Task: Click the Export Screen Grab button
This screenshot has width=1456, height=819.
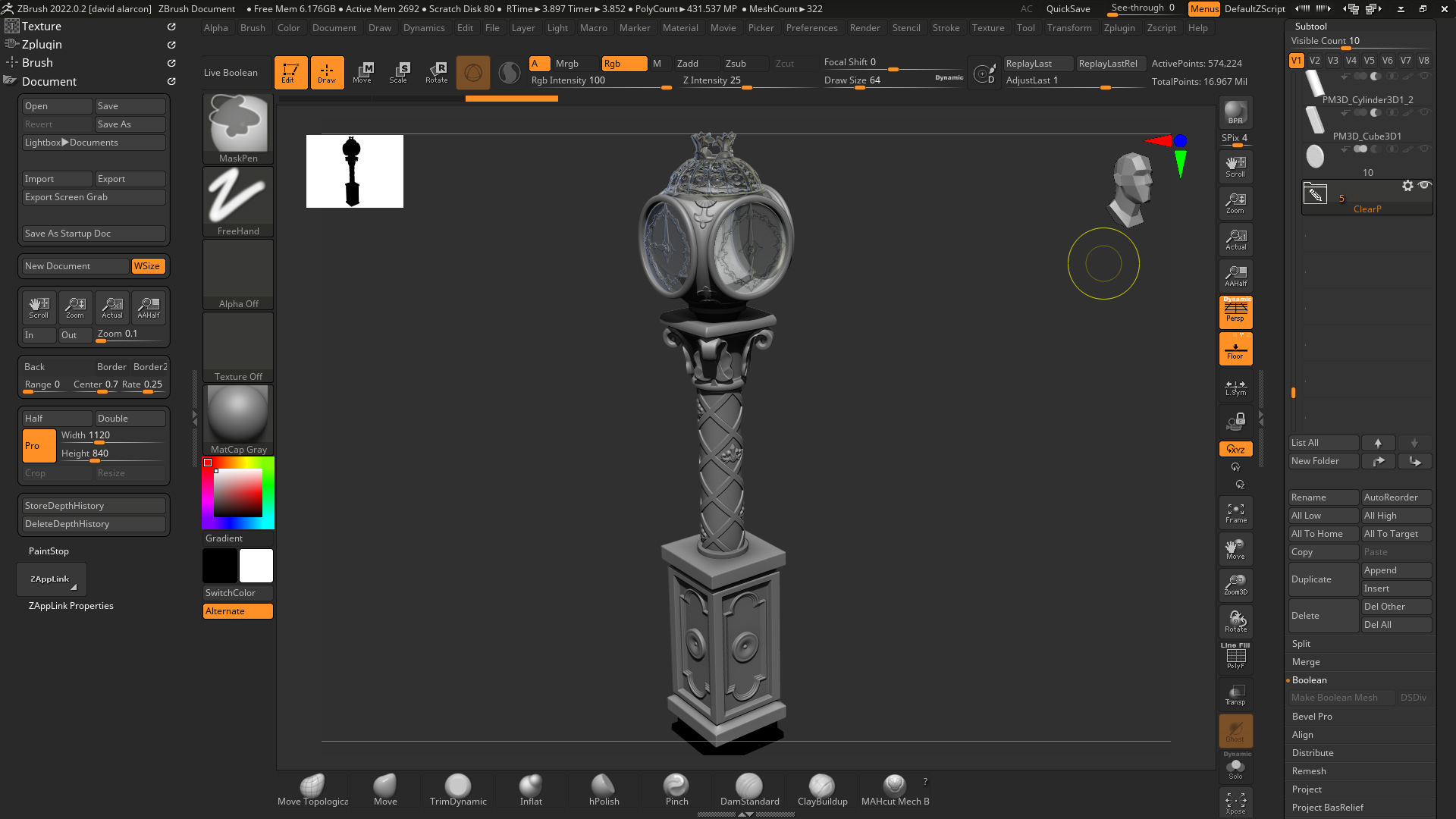Action: pos(94,197)
